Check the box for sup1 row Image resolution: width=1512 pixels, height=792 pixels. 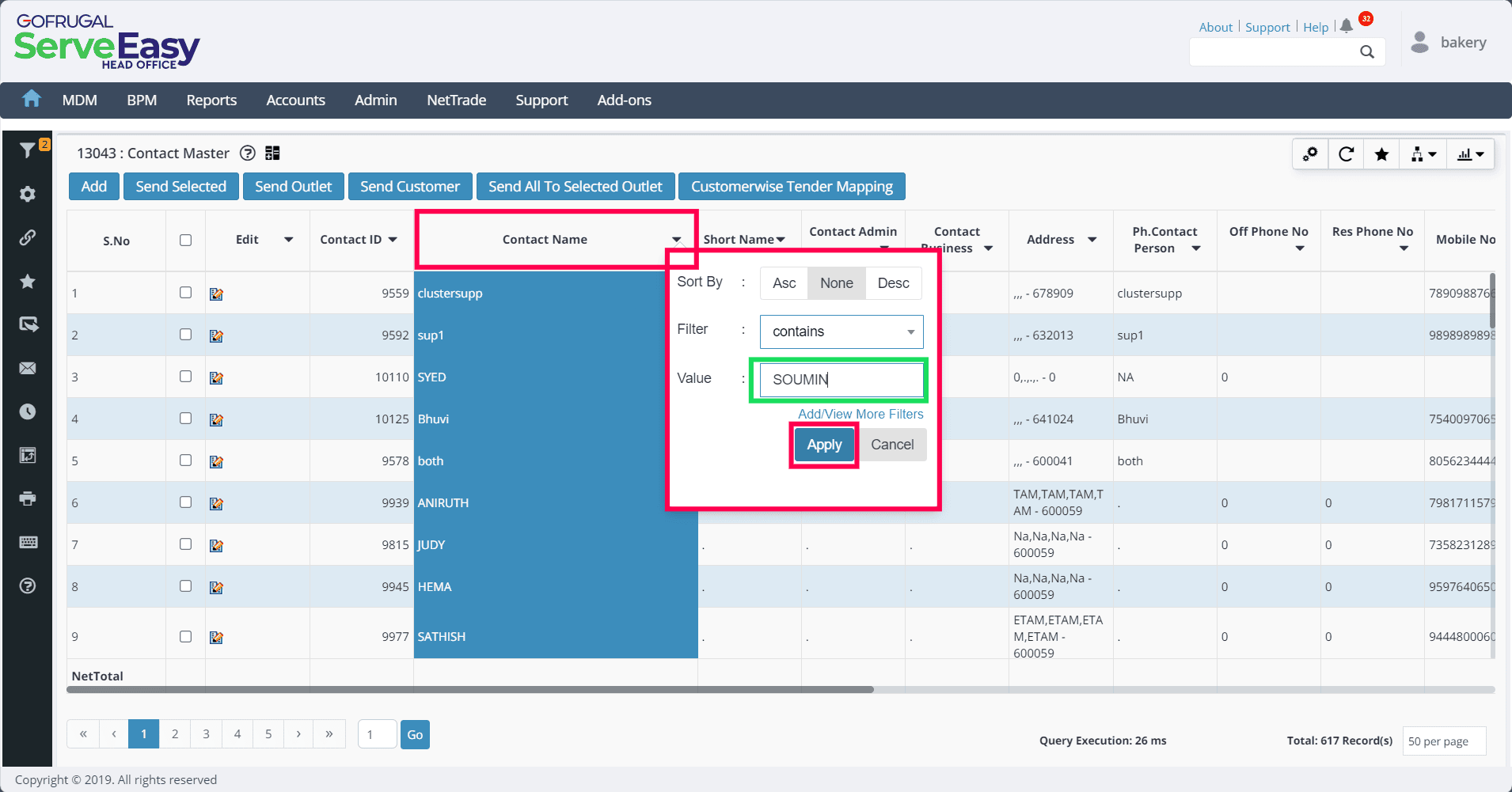tap(185, 334)
